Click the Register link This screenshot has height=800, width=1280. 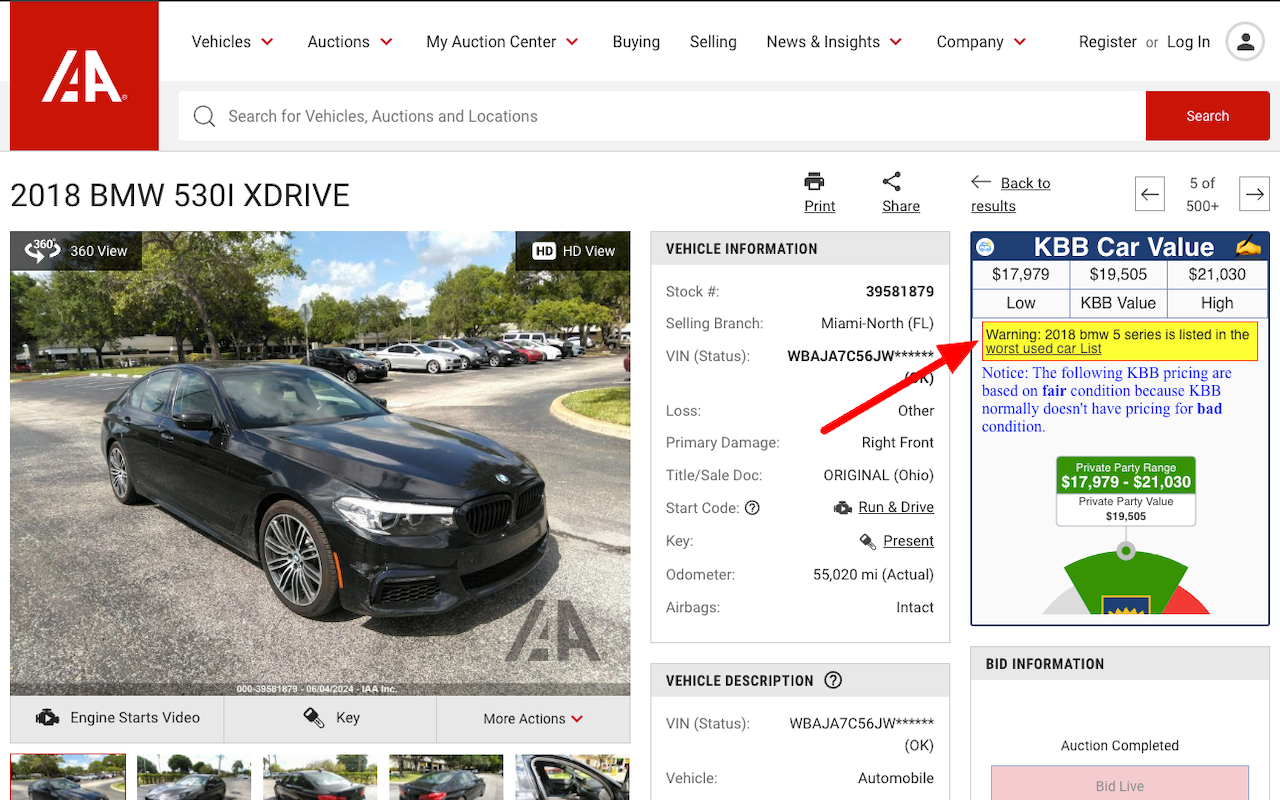point(1107,42)
